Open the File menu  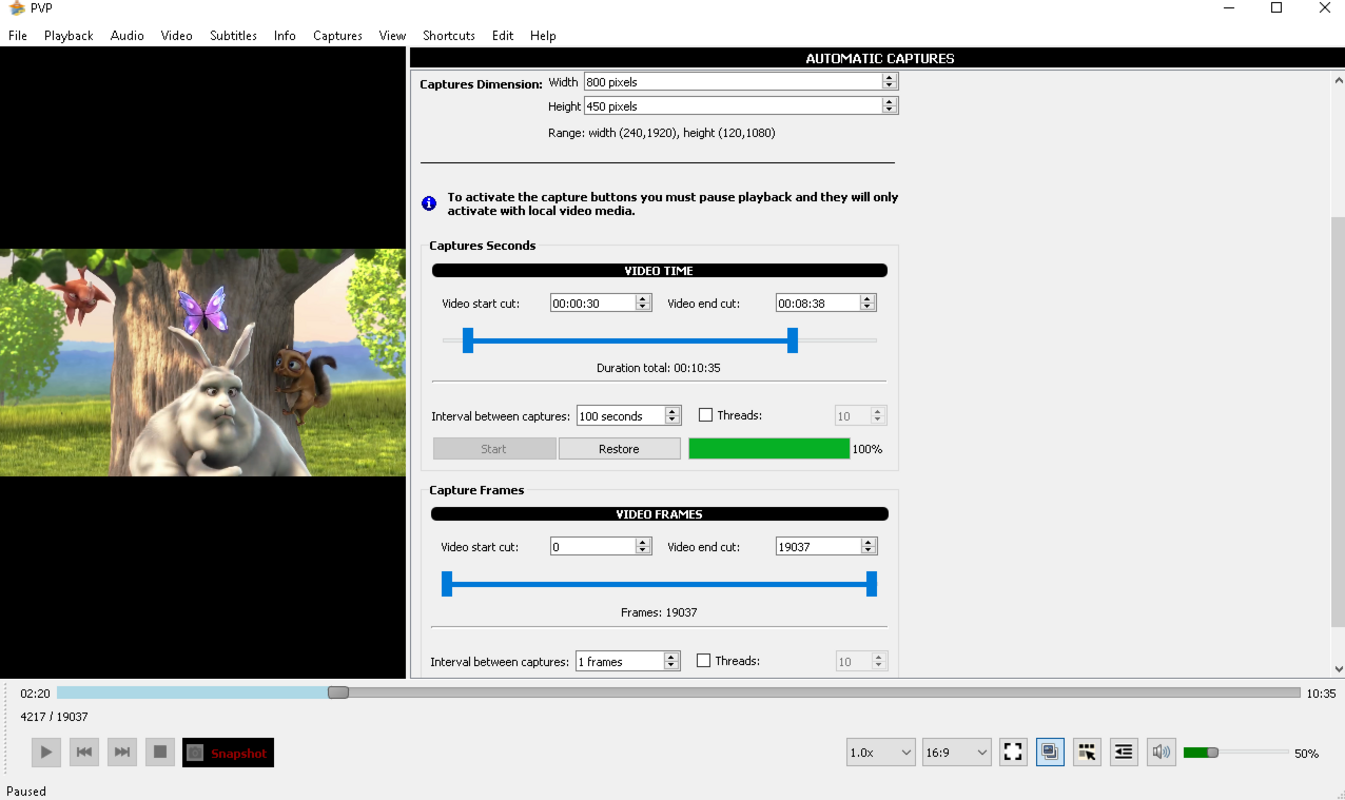pos(18,35)
